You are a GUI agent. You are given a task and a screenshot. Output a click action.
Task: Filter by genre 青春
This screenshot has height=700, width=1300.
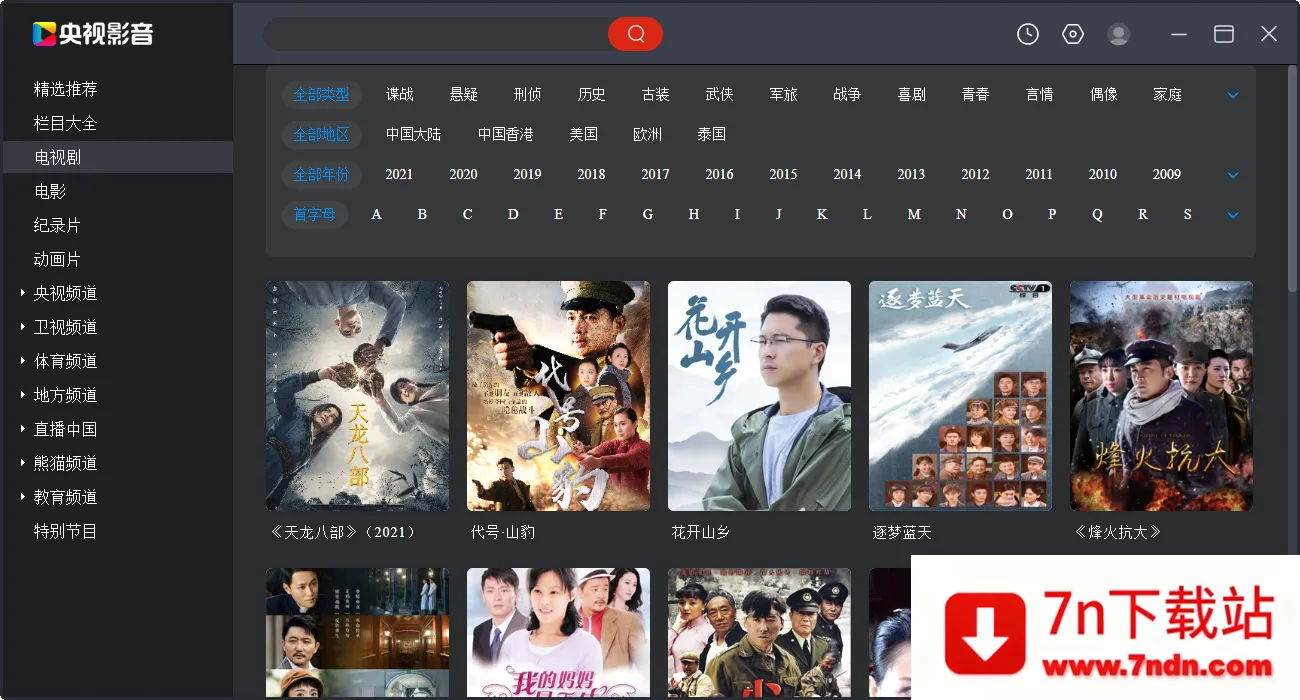(976, 94)
